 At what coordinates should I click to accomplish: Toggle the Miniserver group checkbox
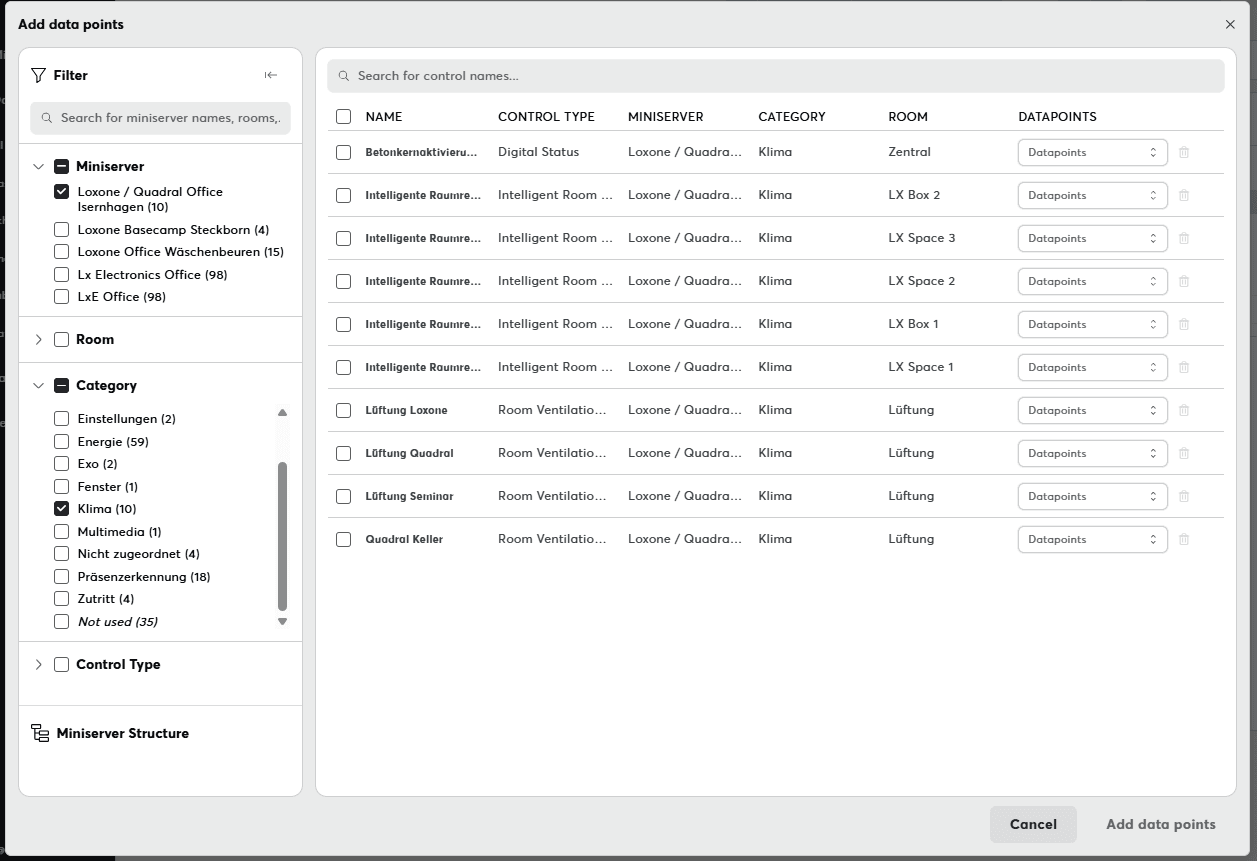pos(62,167)
